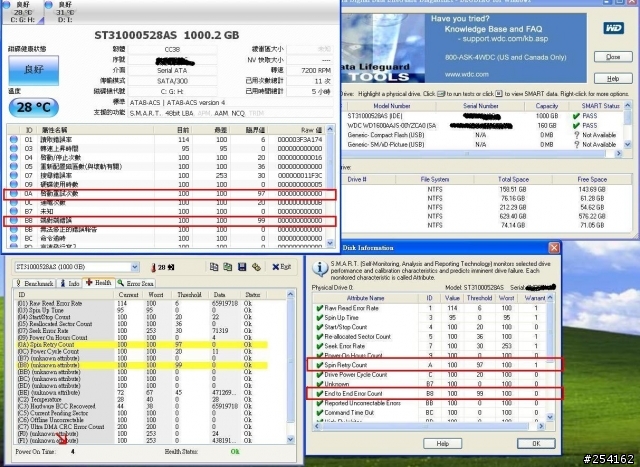Screen dimensions: 640x467
Task: Click green check beside End to End Error Count
Action: click(x=320, y=394)
